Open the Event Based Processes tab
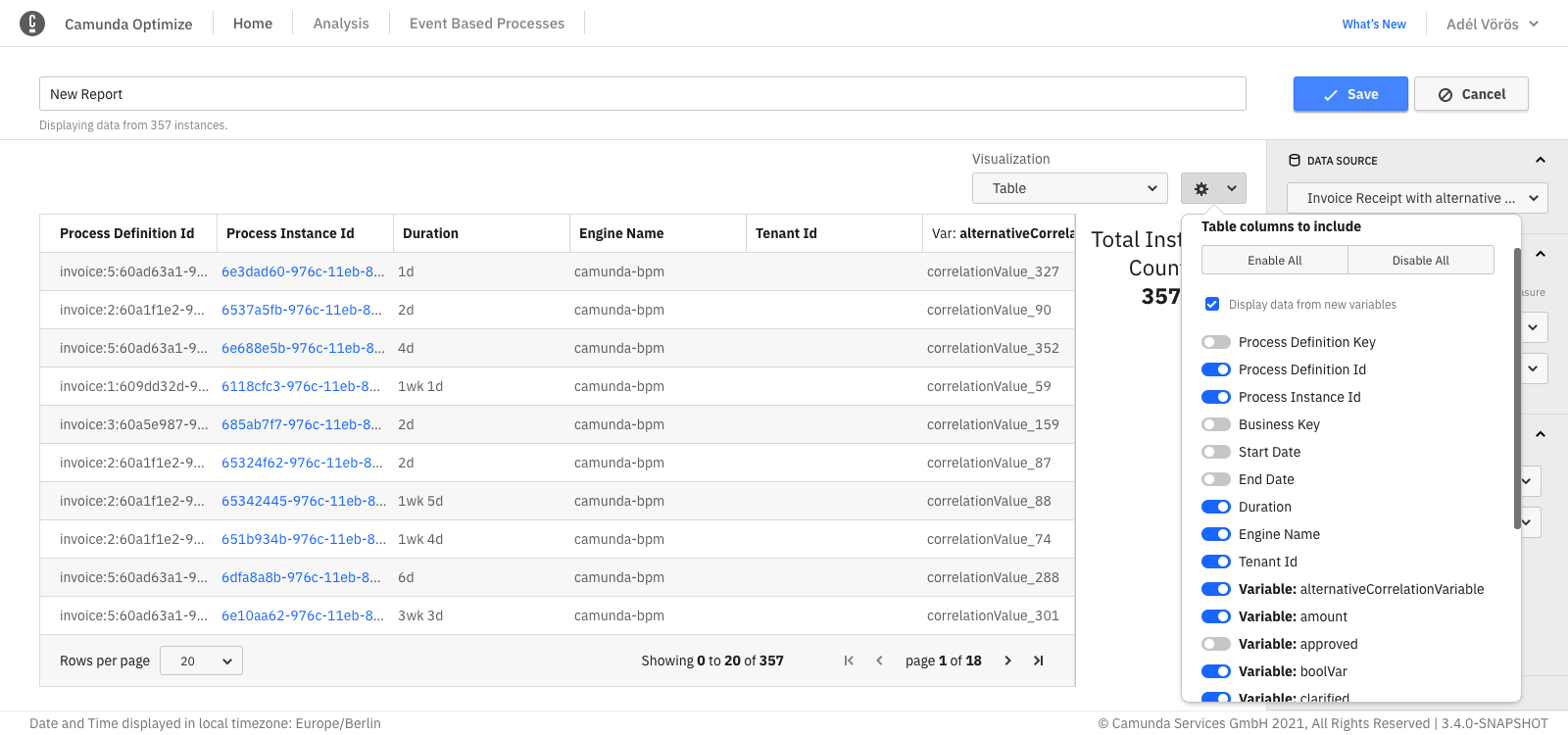The image size is (1568, 735). click(486, 24)
